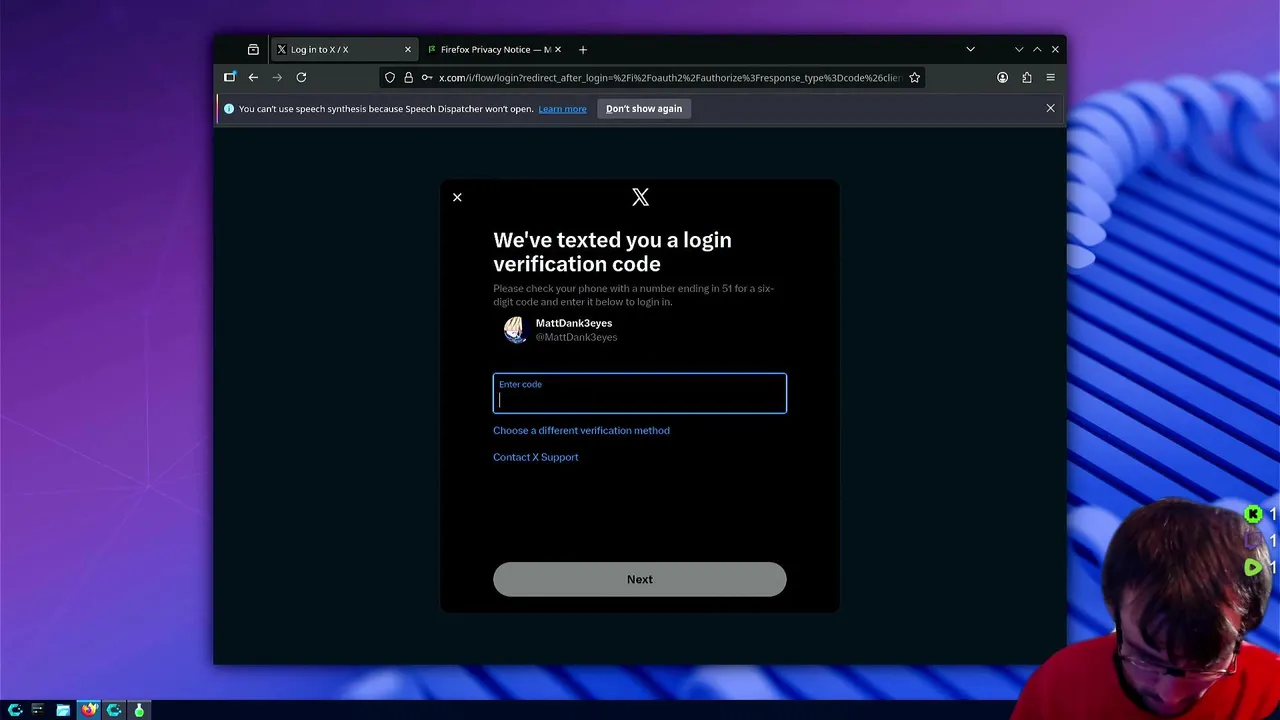Focus the 'Enter code' input field
1280x720 pixels.
pos(640,393)
